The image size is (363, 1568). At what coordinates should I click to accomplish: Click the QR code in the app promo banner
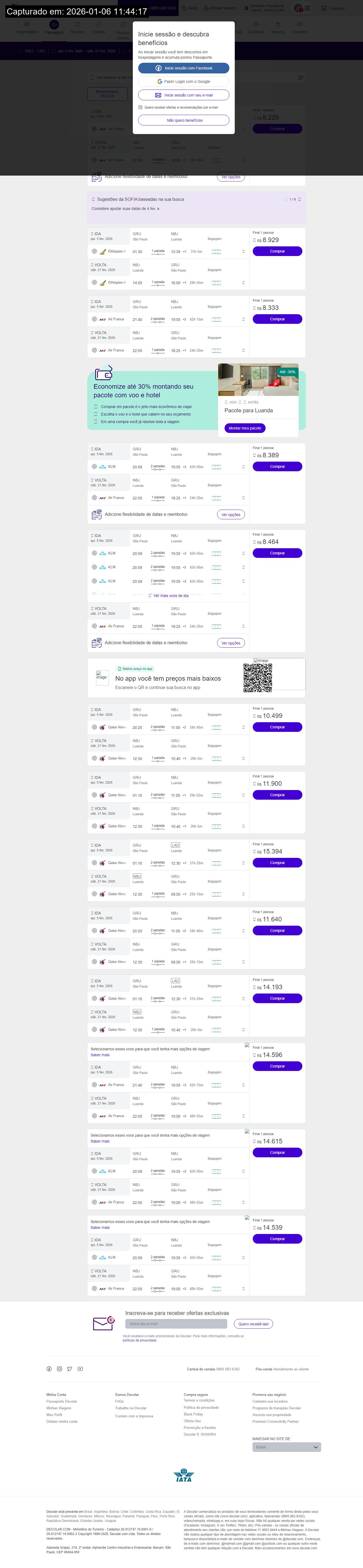pos(258,677)
